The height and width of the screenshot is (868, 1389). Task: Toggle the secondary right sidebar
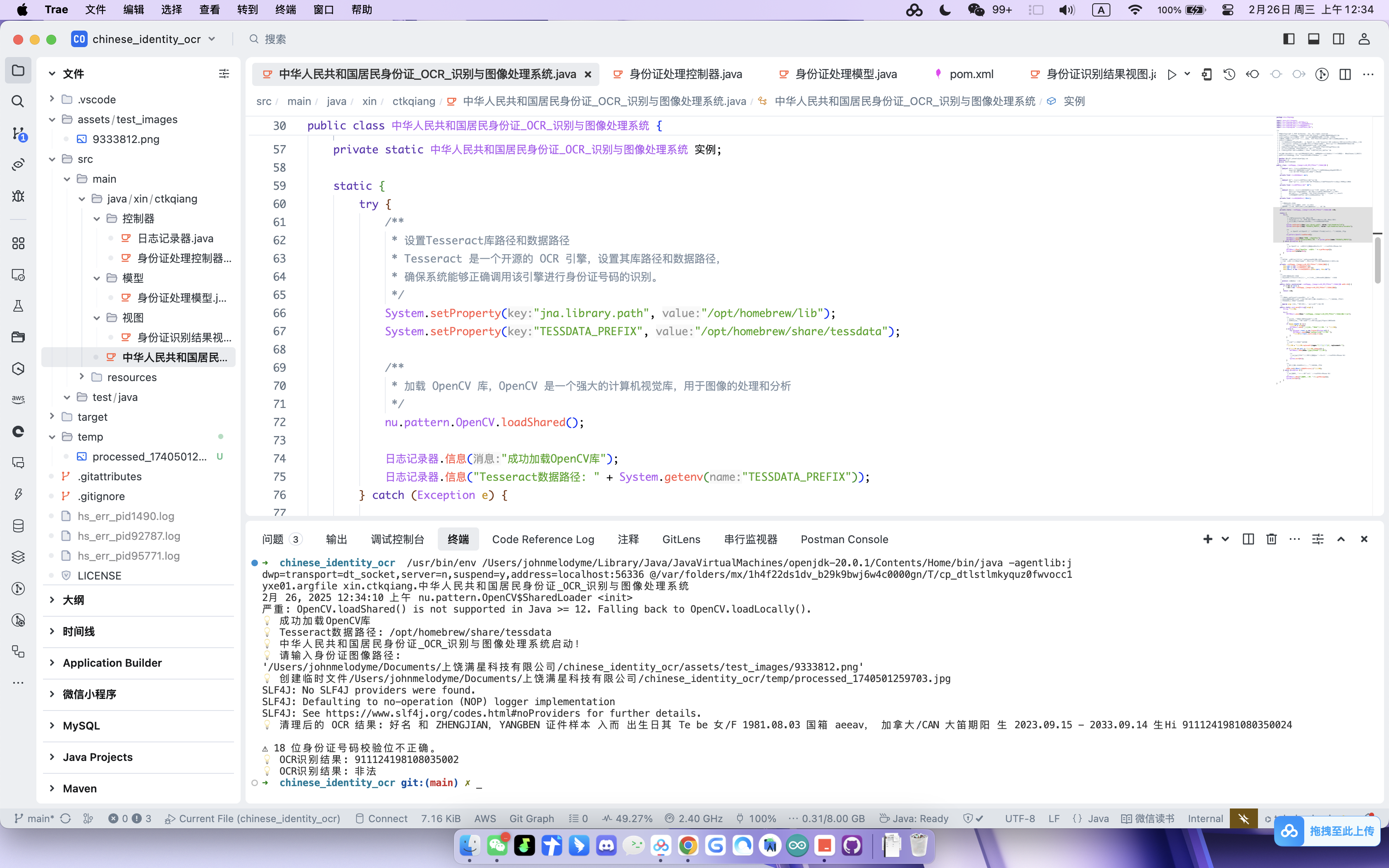1339,39
